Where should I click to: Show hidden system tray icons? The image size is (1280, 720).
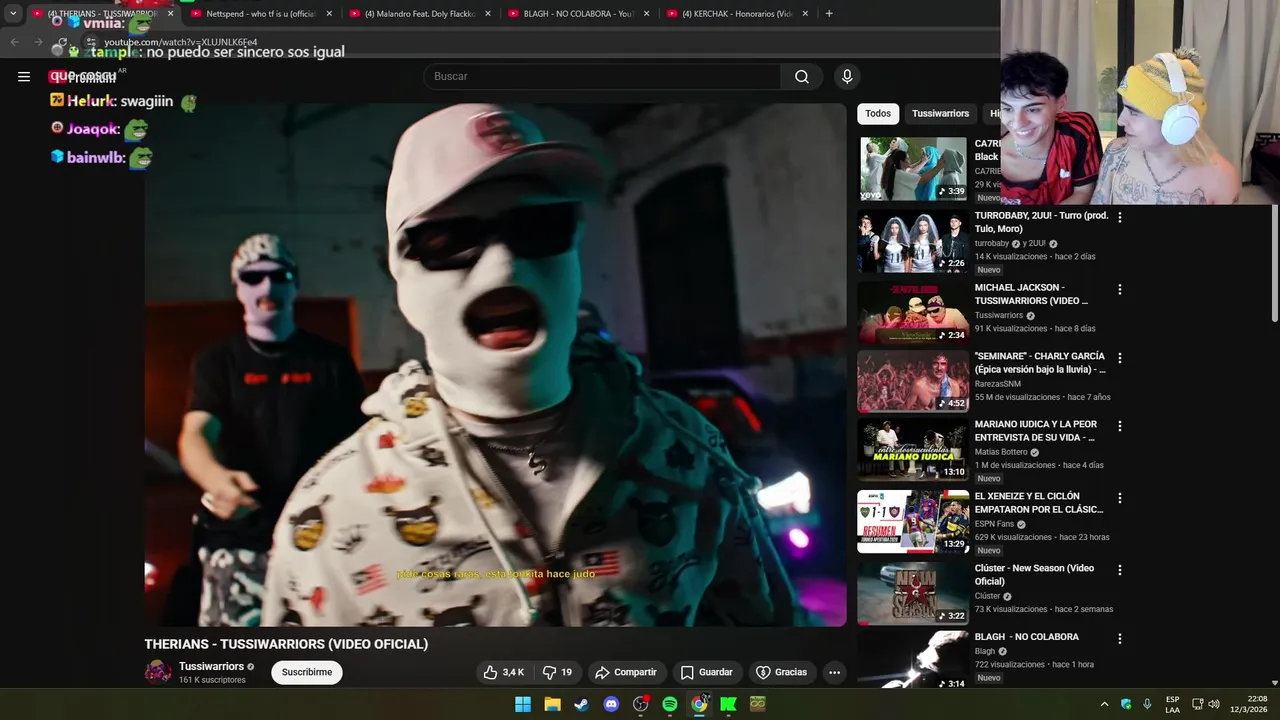coord(1104,704)
